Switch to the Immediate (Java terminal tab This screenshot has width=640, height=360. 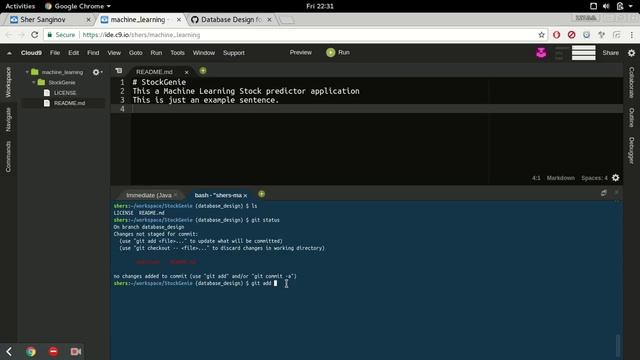point(149,196)
